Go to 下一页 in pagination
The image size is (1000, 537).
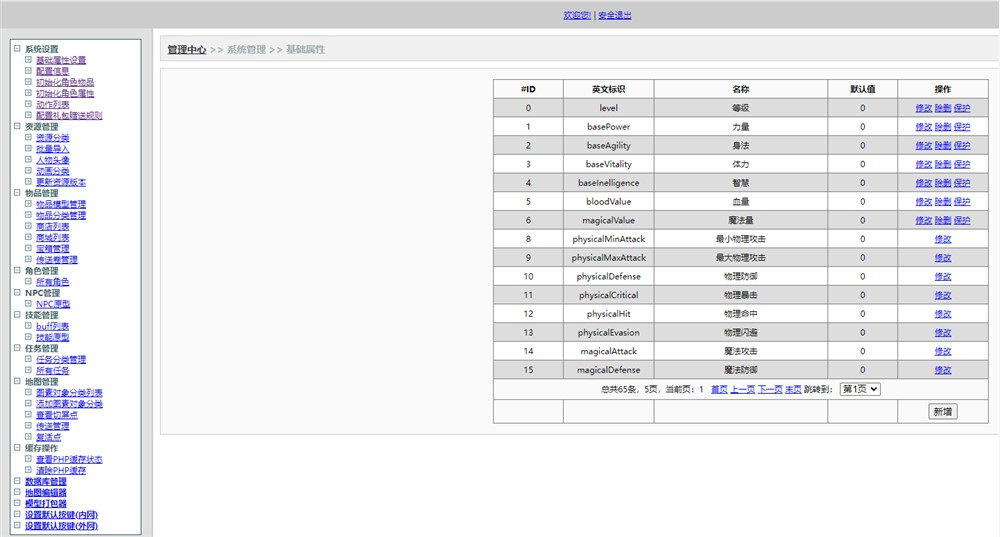coord(769,389)
